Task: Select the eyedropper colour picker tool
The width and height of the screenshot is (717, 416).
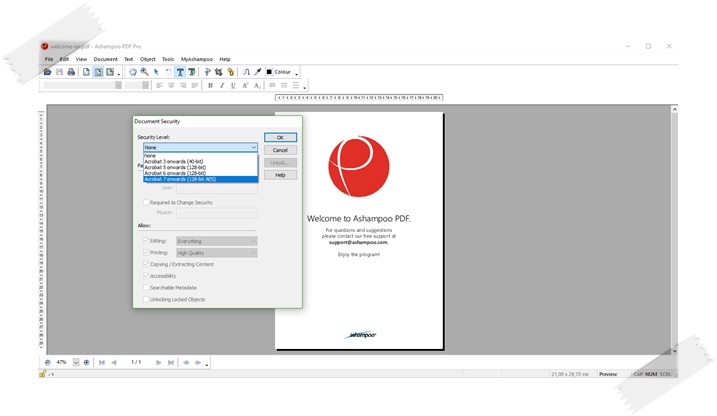Action: pyautogui.click(x=258, y=72)
